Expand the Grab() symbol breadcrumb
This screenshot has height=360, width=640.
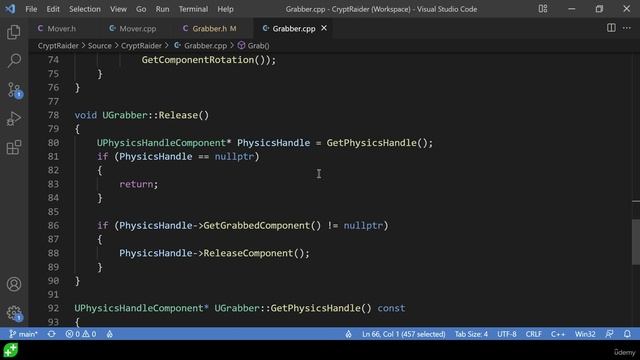coord(254,46)
